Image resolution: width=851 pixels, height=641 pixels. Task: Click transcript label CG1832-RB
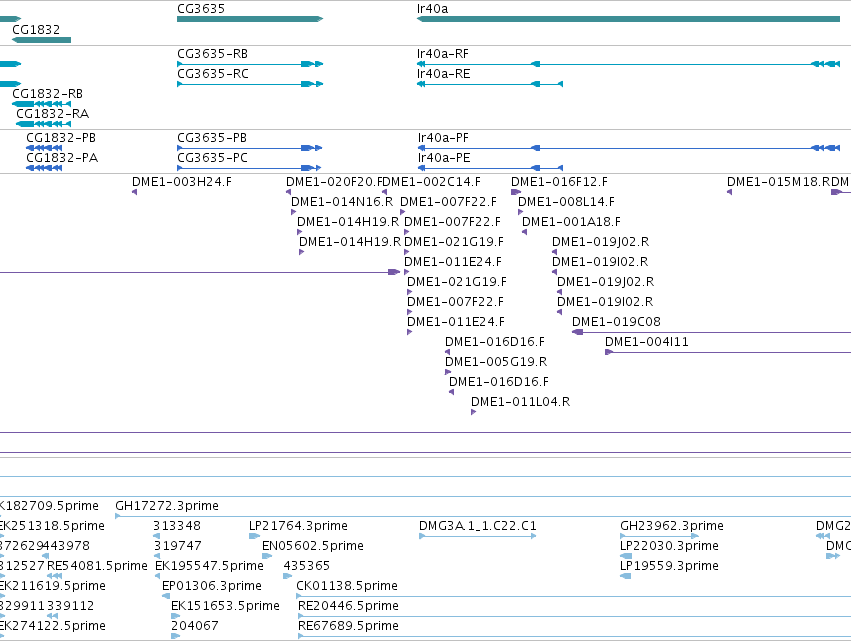point(47,94)
